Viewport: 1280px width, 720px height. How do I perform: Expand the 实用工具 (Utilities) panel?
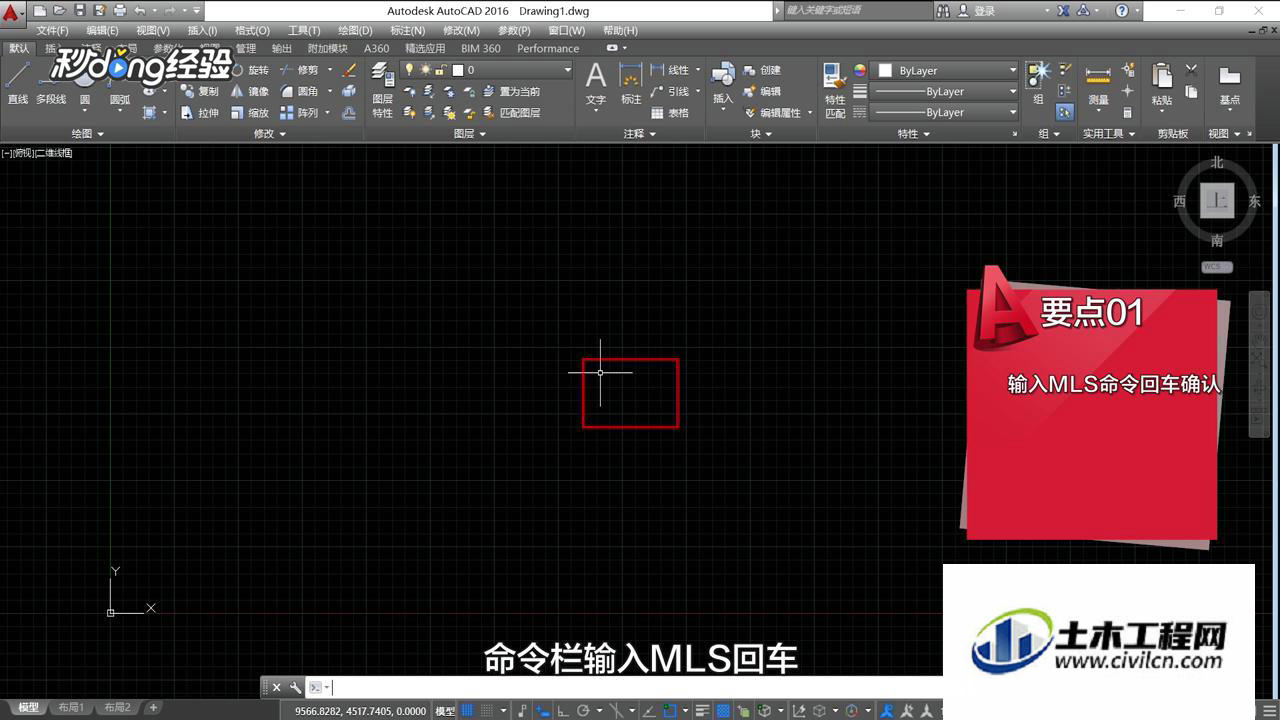[x=1109, y=133]
